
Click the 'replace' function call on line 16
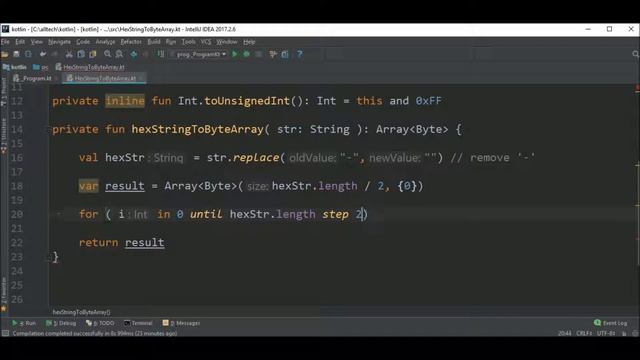click(256, 158)
